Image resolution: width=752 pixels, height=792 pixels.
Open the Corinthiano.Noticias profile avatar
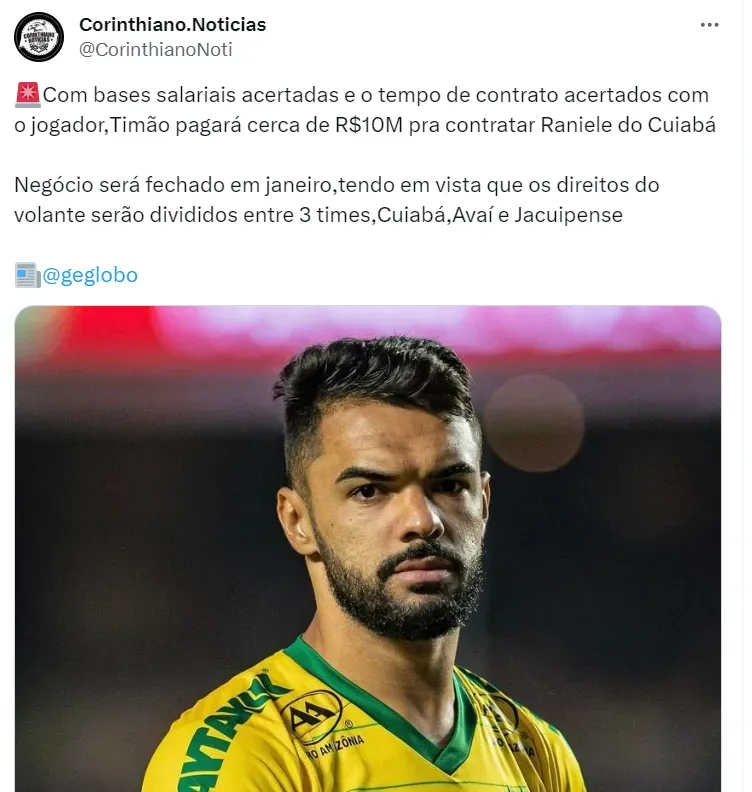click(39, 37)
